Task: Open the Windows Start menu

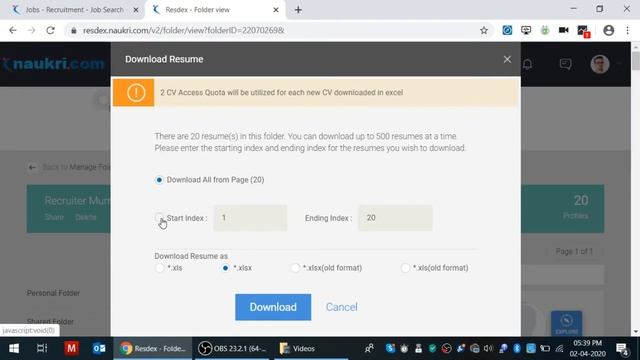Action: click(x=14, y=348)
